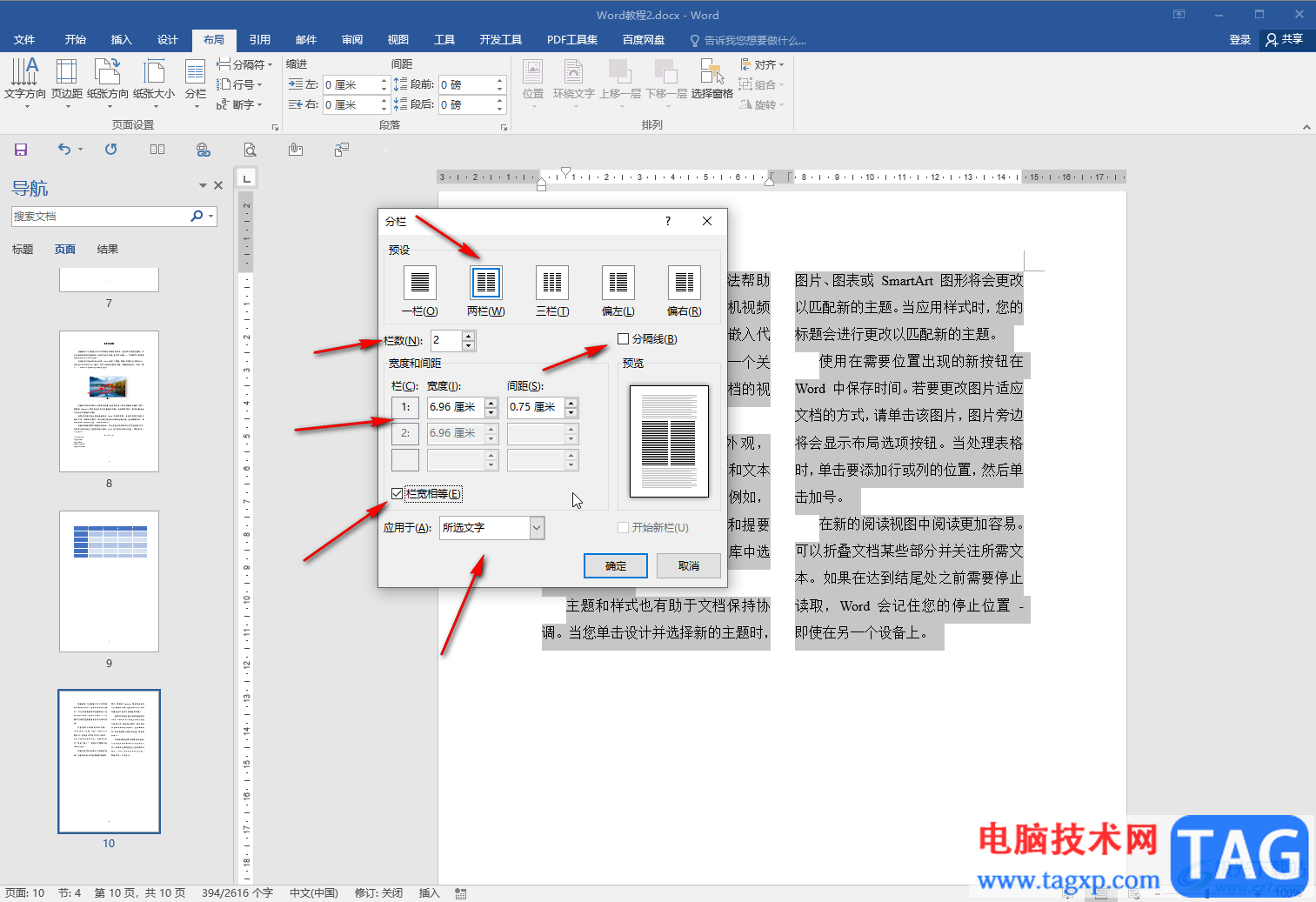Click the 修订: 关闭 track changes status
Image resolution: width=1316 pixels, height=902 pixels.
(x=378, y=893)
